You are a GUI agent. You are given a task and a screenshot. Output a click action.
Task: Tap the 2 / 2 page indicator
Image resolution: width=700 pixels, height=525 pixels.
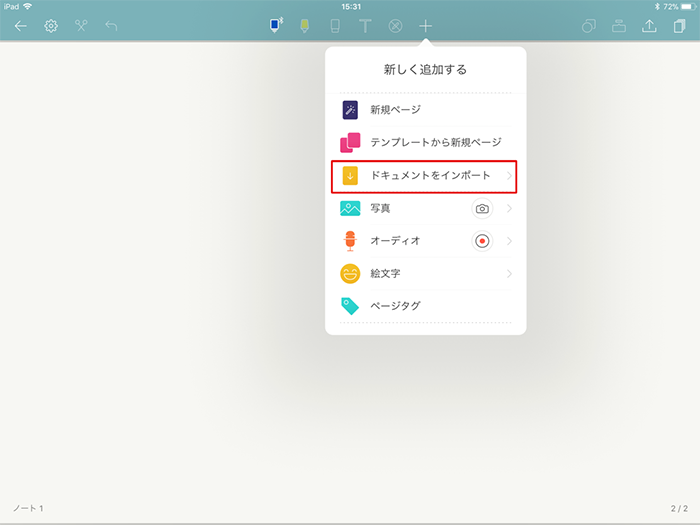coord(679,508)
